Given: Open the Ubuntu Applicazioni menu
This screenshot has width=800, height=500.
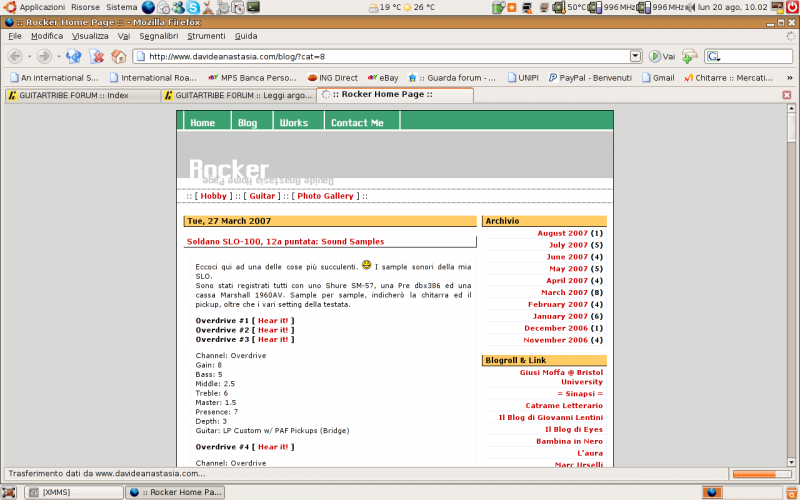Looking at the screenshot, I should 35,7.
